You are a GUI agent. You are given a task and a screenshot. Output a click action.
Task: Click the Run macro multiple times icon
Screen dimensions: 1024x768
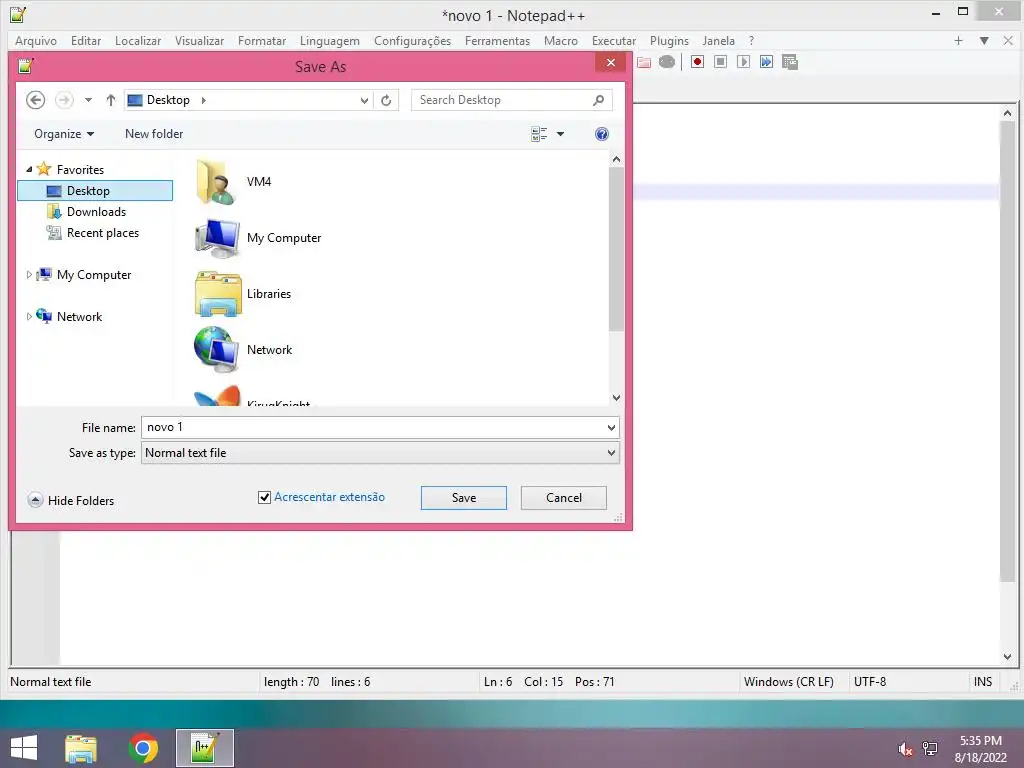(x=766, y=62)
